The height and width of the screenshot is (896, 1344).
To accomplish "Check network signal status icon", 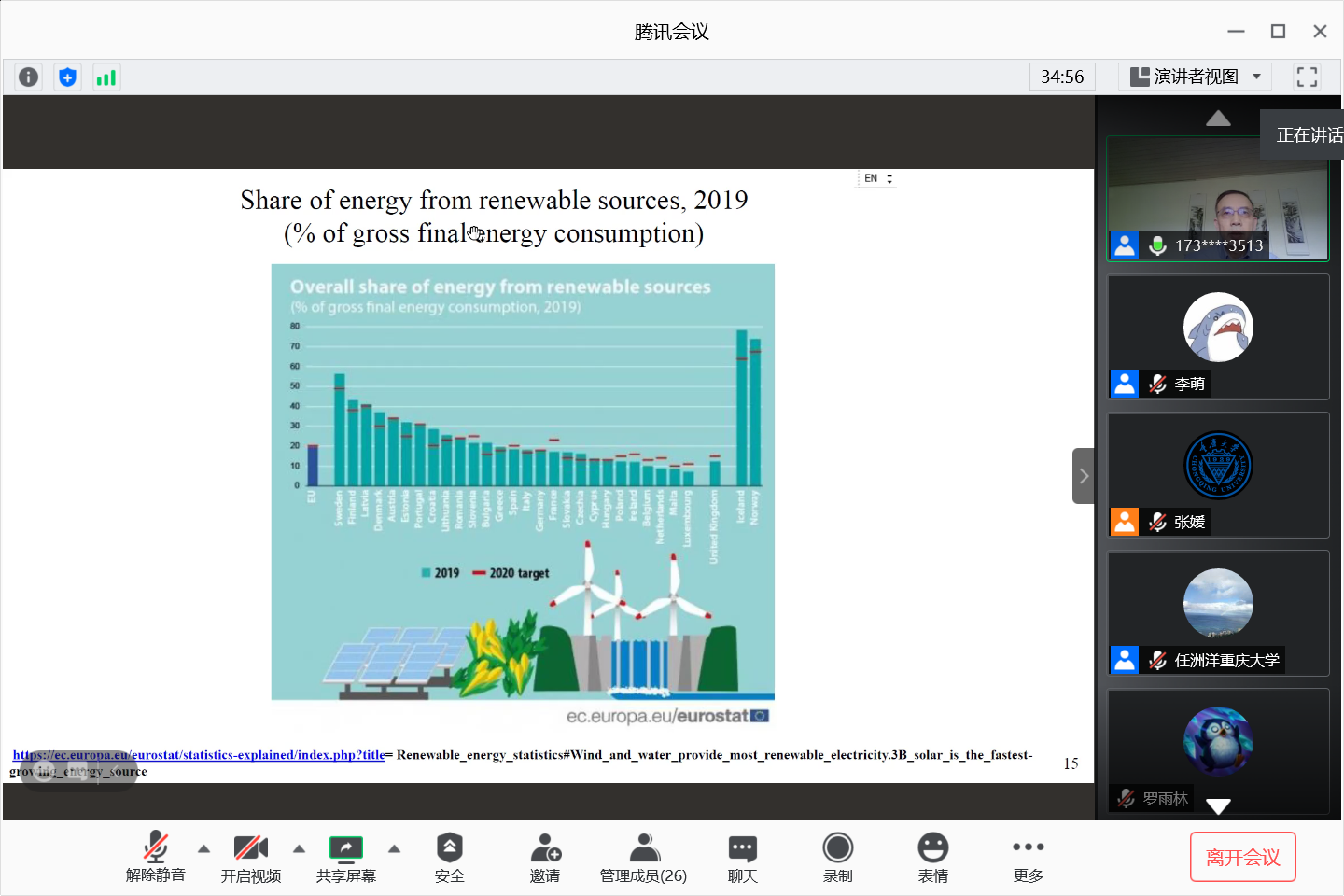I will 106,77.
